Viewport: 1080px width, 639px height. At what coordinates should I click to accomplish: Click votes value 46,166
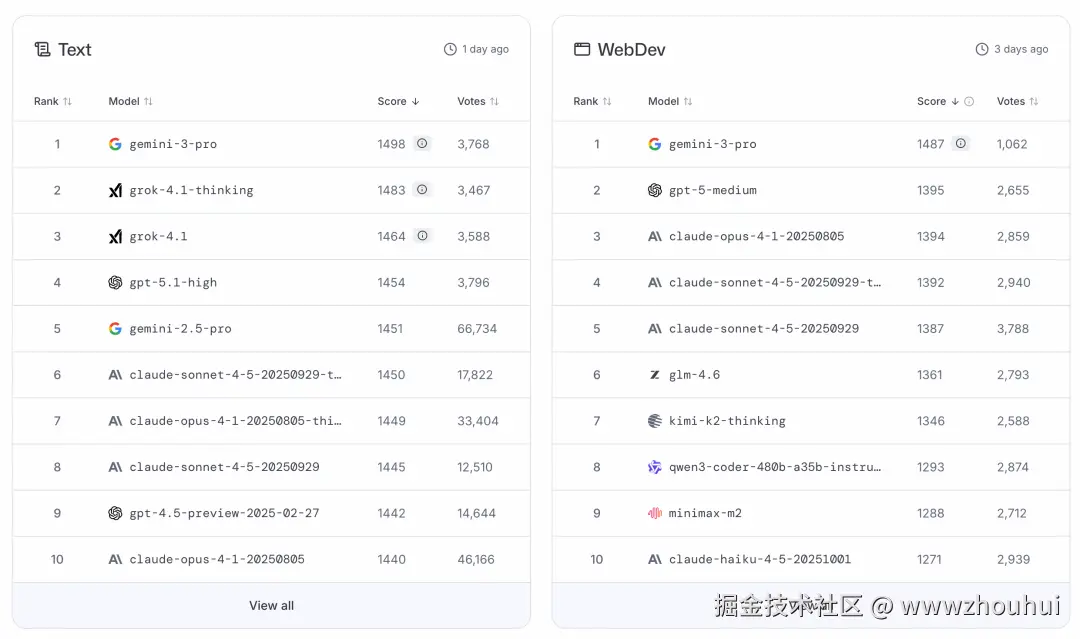point(476,559)
